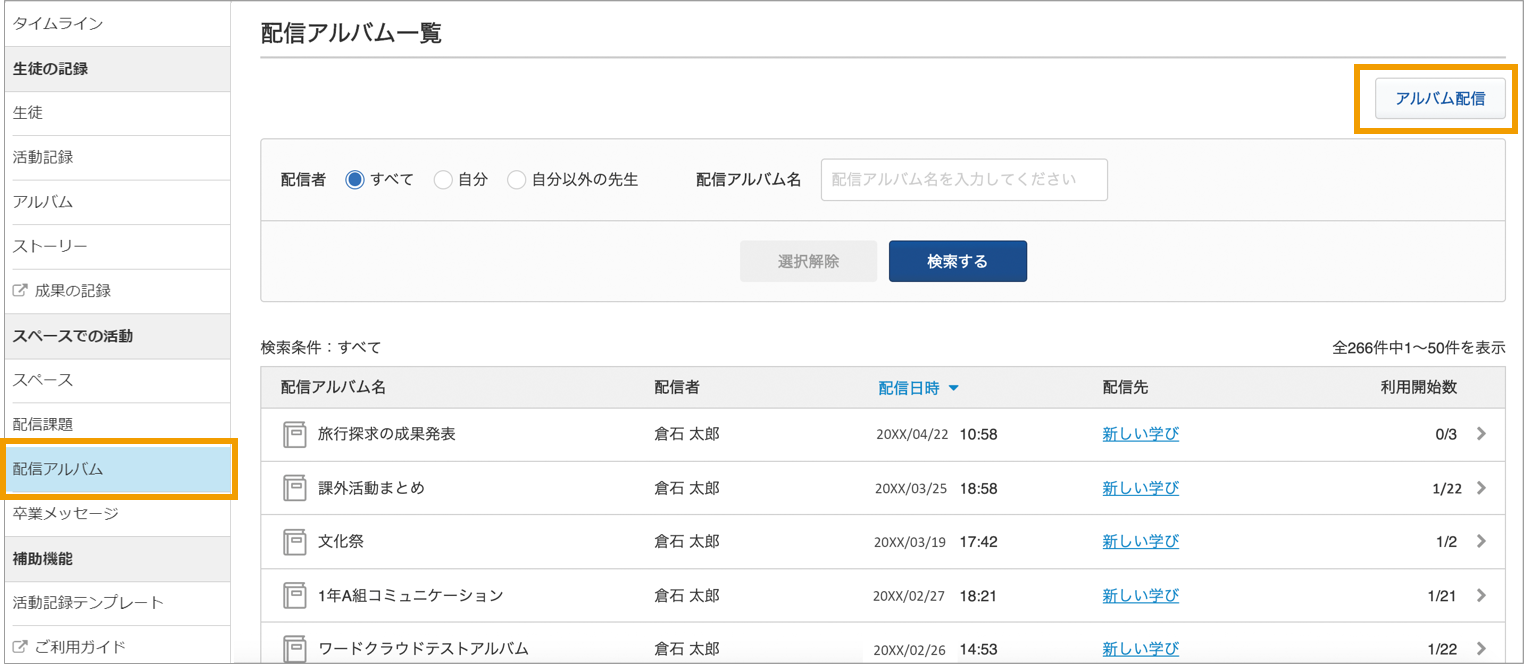Click the アルバム配信 button
This screenshot has width=1524, height=664.
pos(1440,98)
